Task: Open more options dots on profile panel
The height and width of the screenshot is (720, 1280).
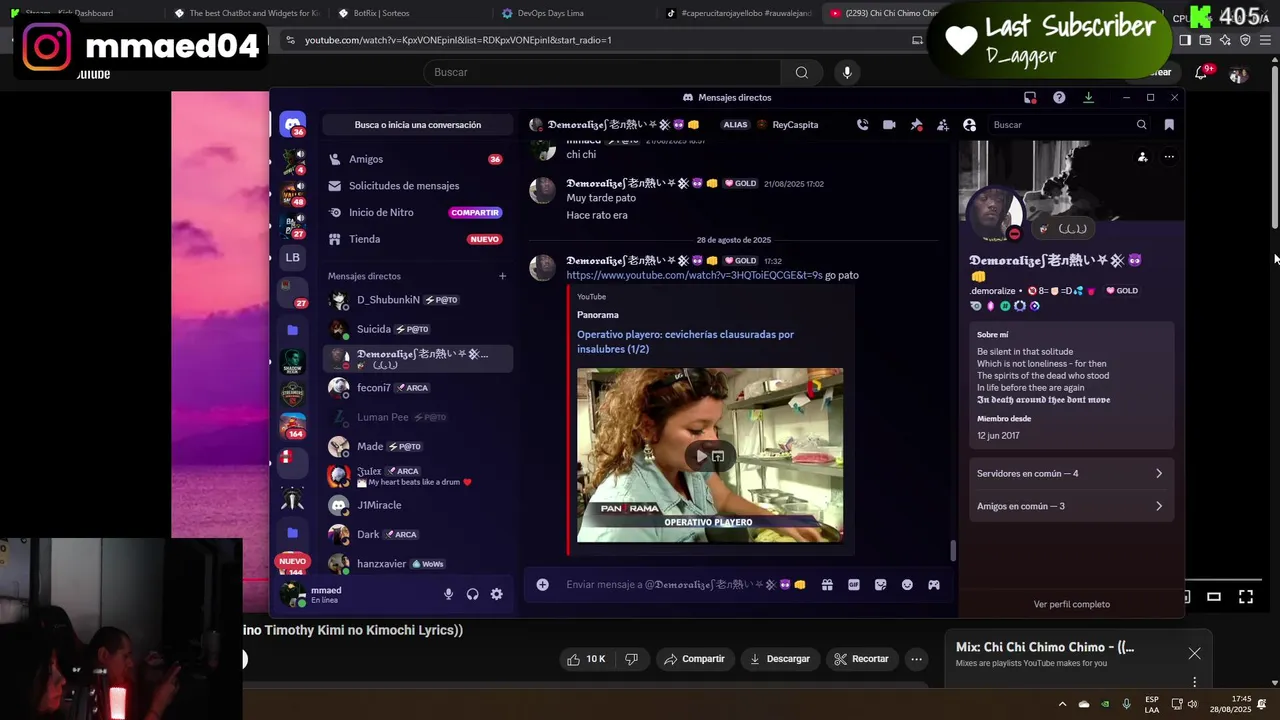Action: click(x=1169, y=157)
